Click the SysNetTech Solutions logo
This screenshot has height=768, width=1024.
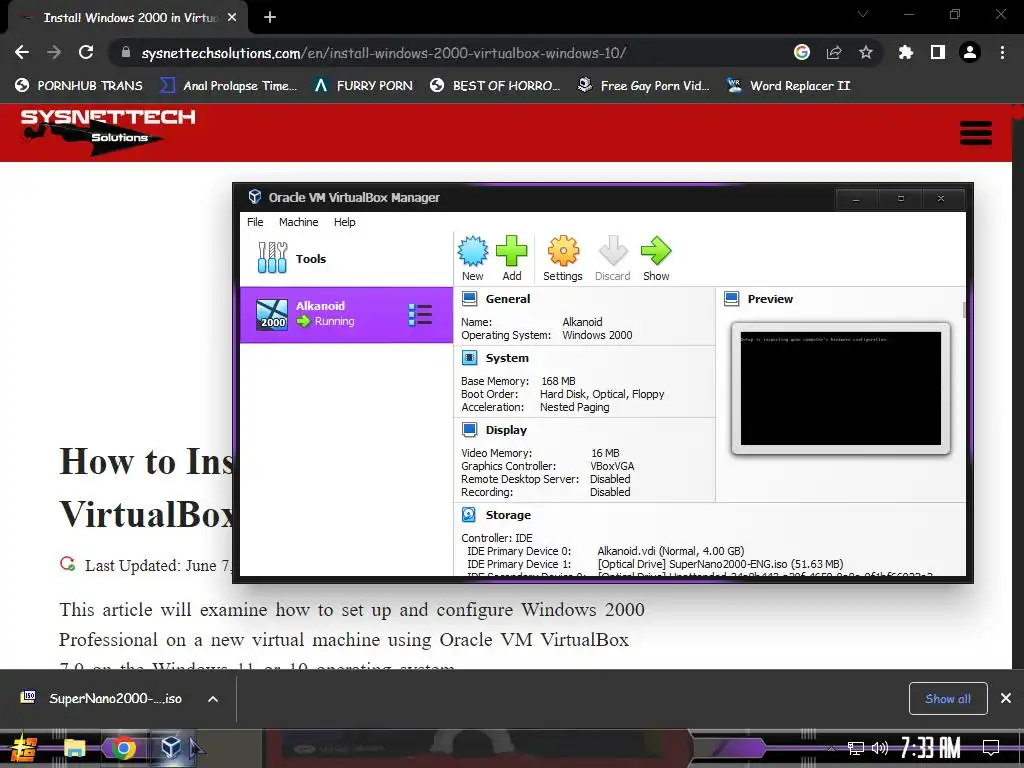click(x=108, y=133)
